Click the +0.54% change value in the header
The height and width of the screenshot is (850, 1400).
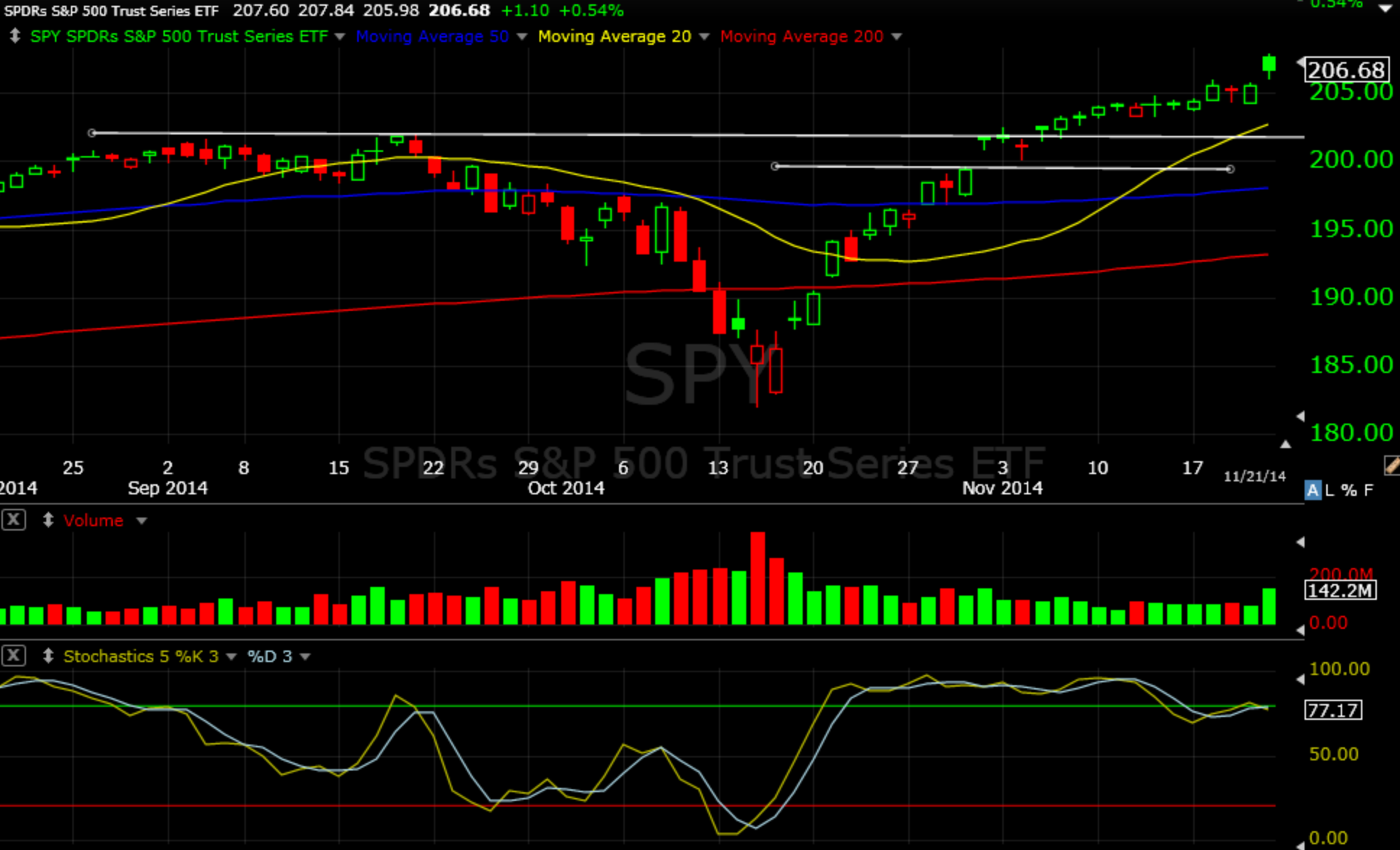[x=592, y=10]
